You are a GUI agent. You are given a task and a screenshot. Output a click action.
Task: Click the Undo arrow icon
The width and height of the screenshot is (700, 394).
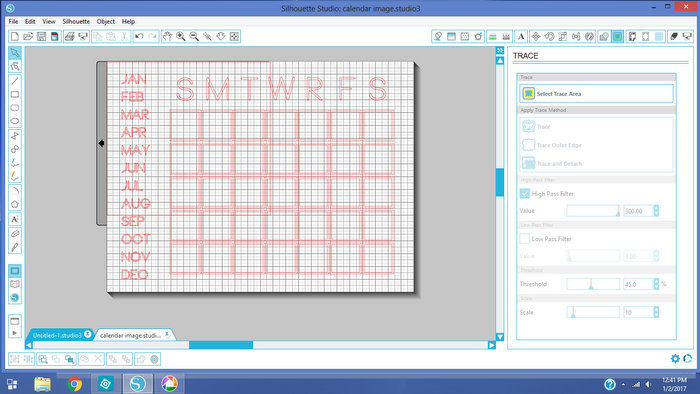139,37
